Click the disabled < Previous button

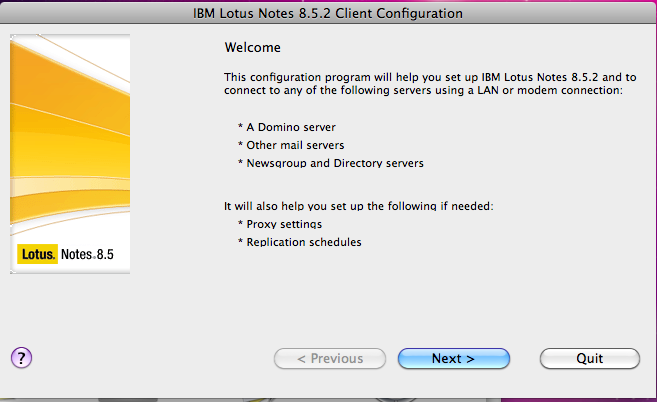[x=330, y=359]
